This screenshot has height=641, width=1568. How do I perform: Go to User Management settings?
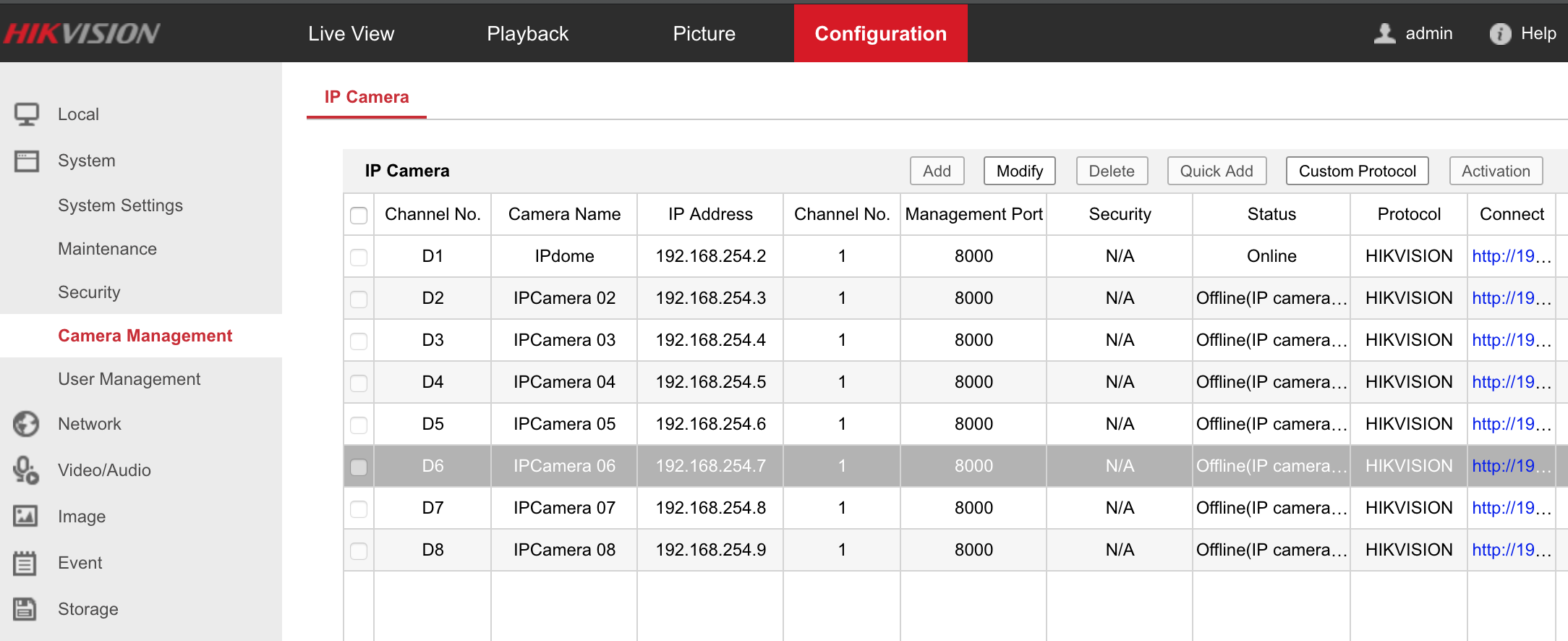pyautogui.click(x=129, y=379)
